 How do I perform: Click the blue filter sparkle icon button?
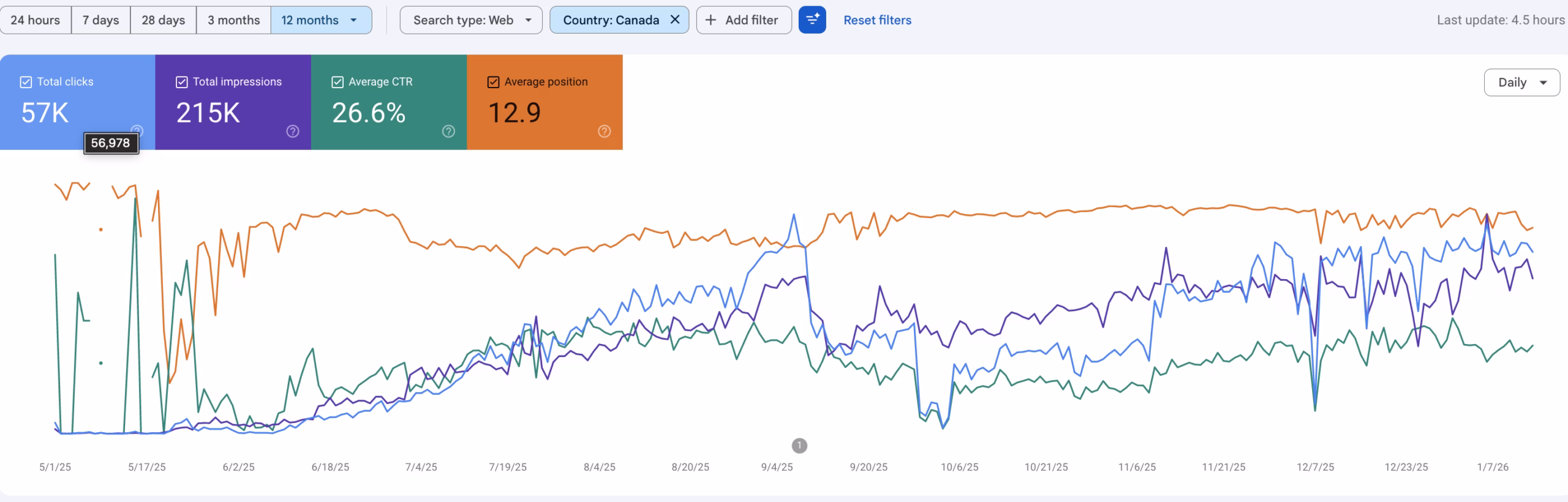[812, 20]
